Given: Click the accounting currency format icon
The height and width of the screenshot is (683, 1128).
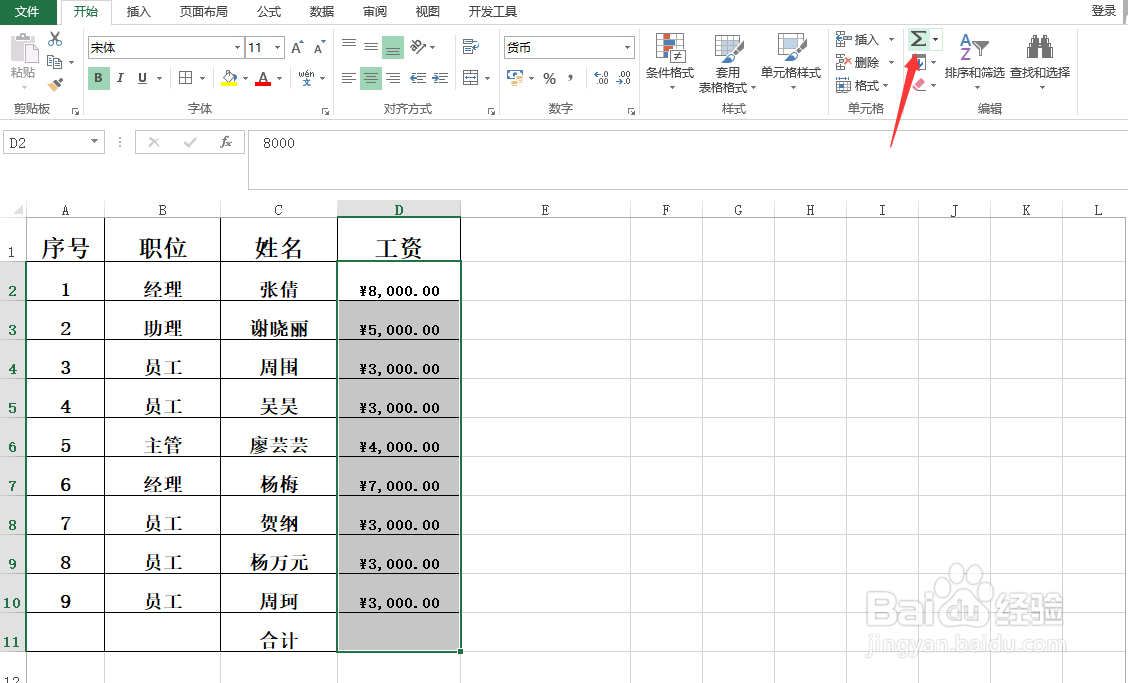Looking at the screenshot, I should pyautogui.click(x=515, y=78).
